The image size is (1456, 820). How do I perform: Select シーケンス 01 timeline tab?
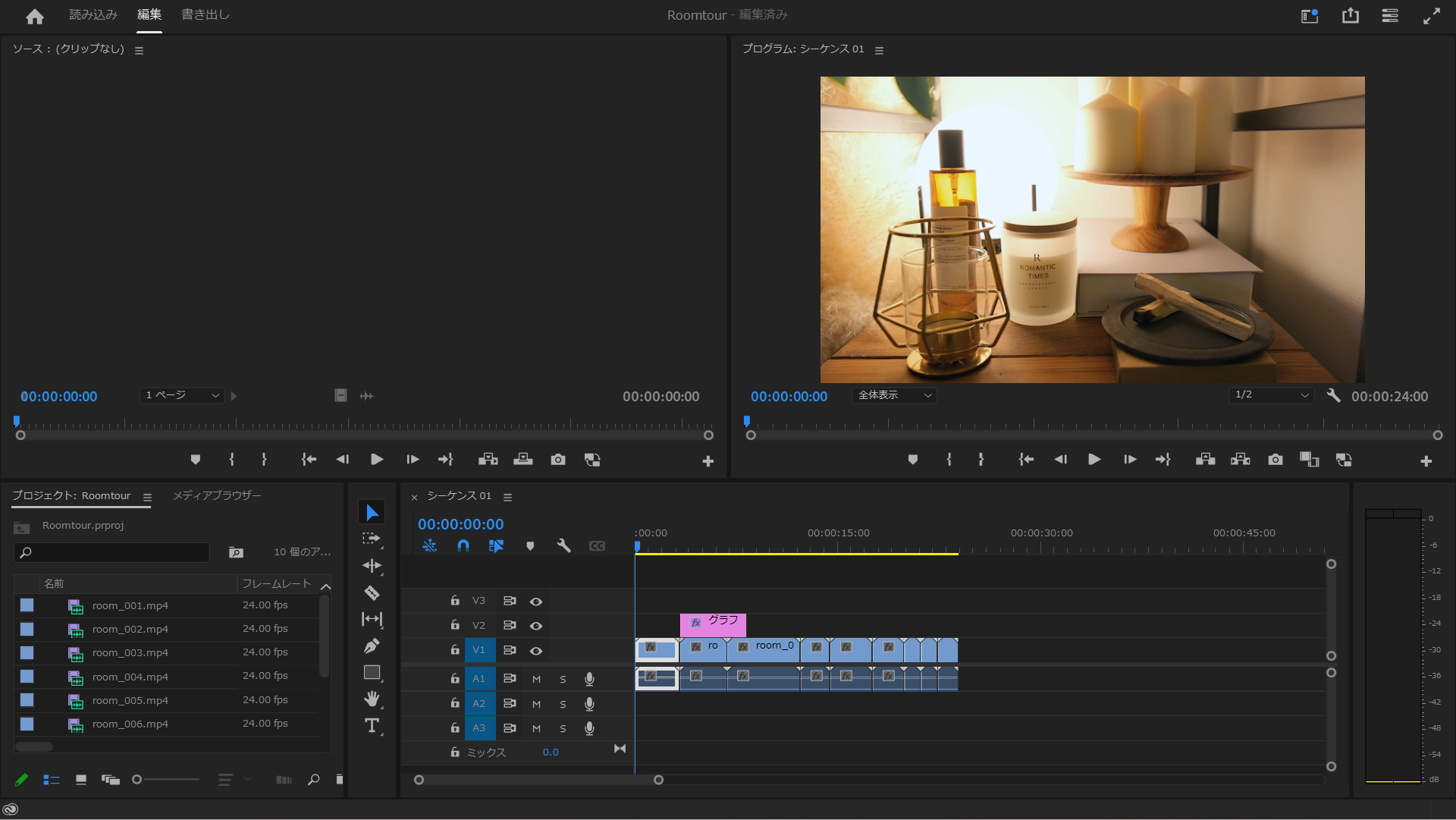459,495
